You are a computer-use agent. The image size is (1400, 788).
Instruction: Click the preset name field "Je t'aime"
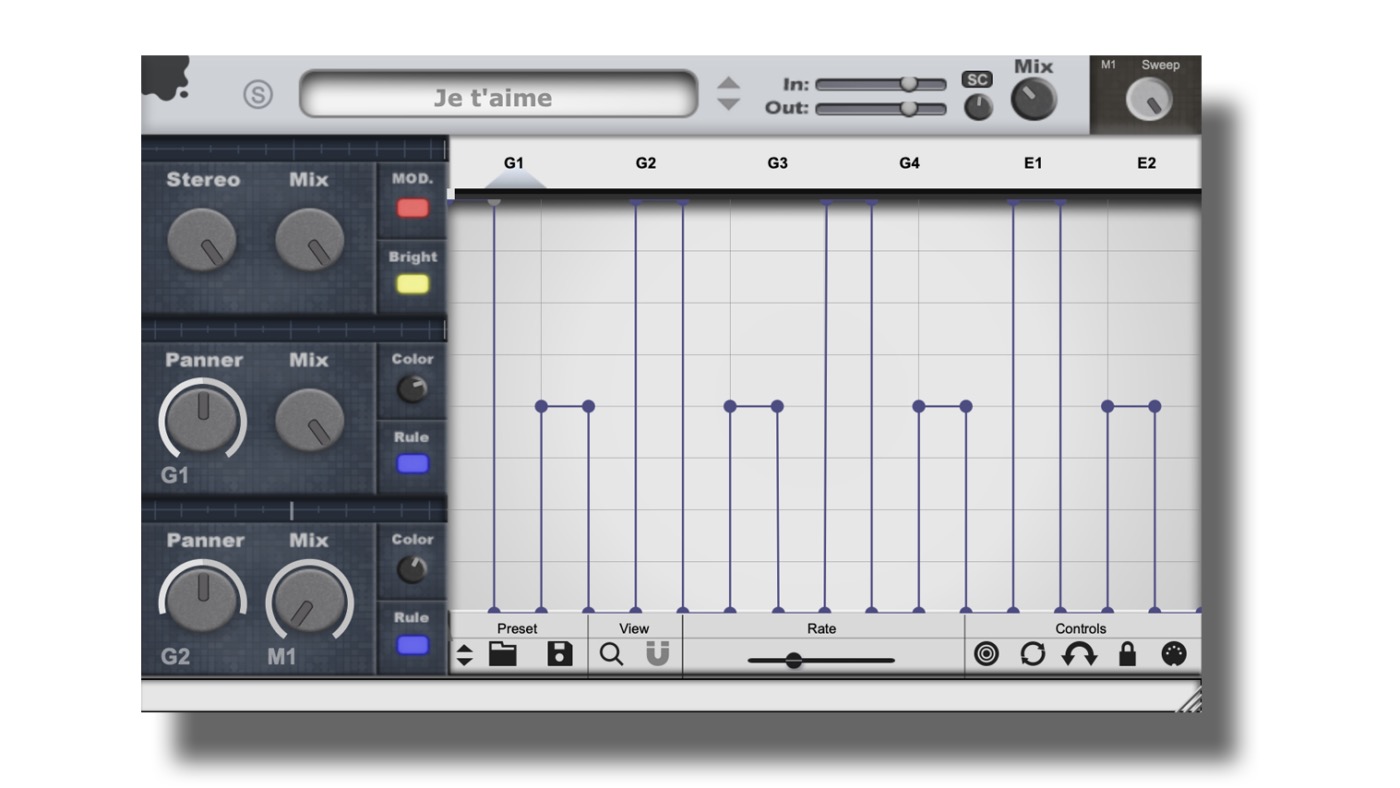click(x=497, y=96)
